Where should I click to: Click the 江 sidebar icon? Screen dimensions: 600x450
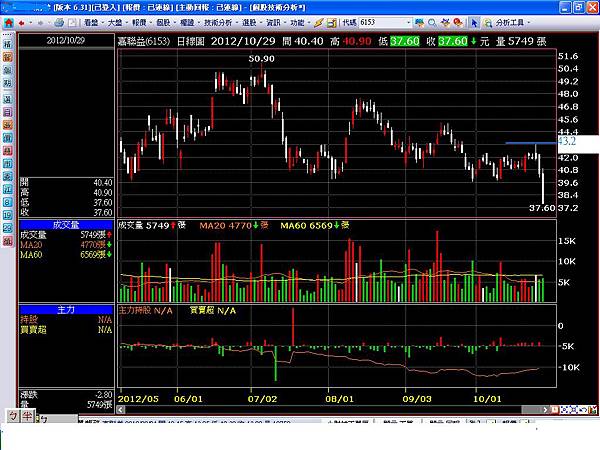coord(8,189)
